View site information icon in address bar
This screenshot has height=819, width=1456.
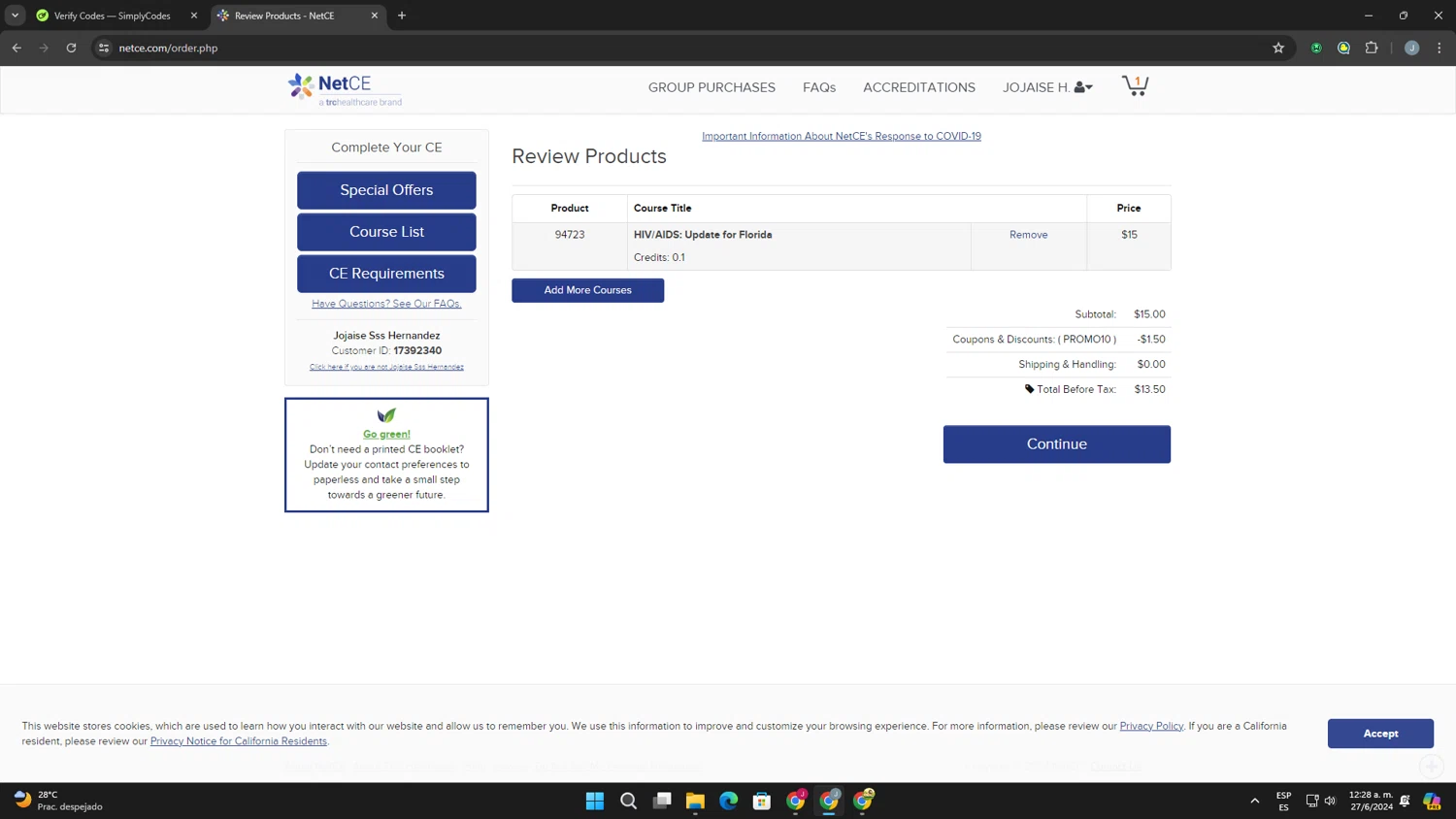[104, 48]
